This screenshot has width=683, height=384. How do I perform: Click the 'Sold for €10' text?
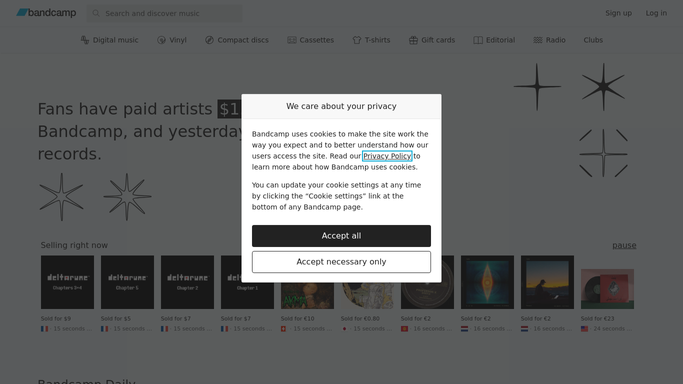298,319
